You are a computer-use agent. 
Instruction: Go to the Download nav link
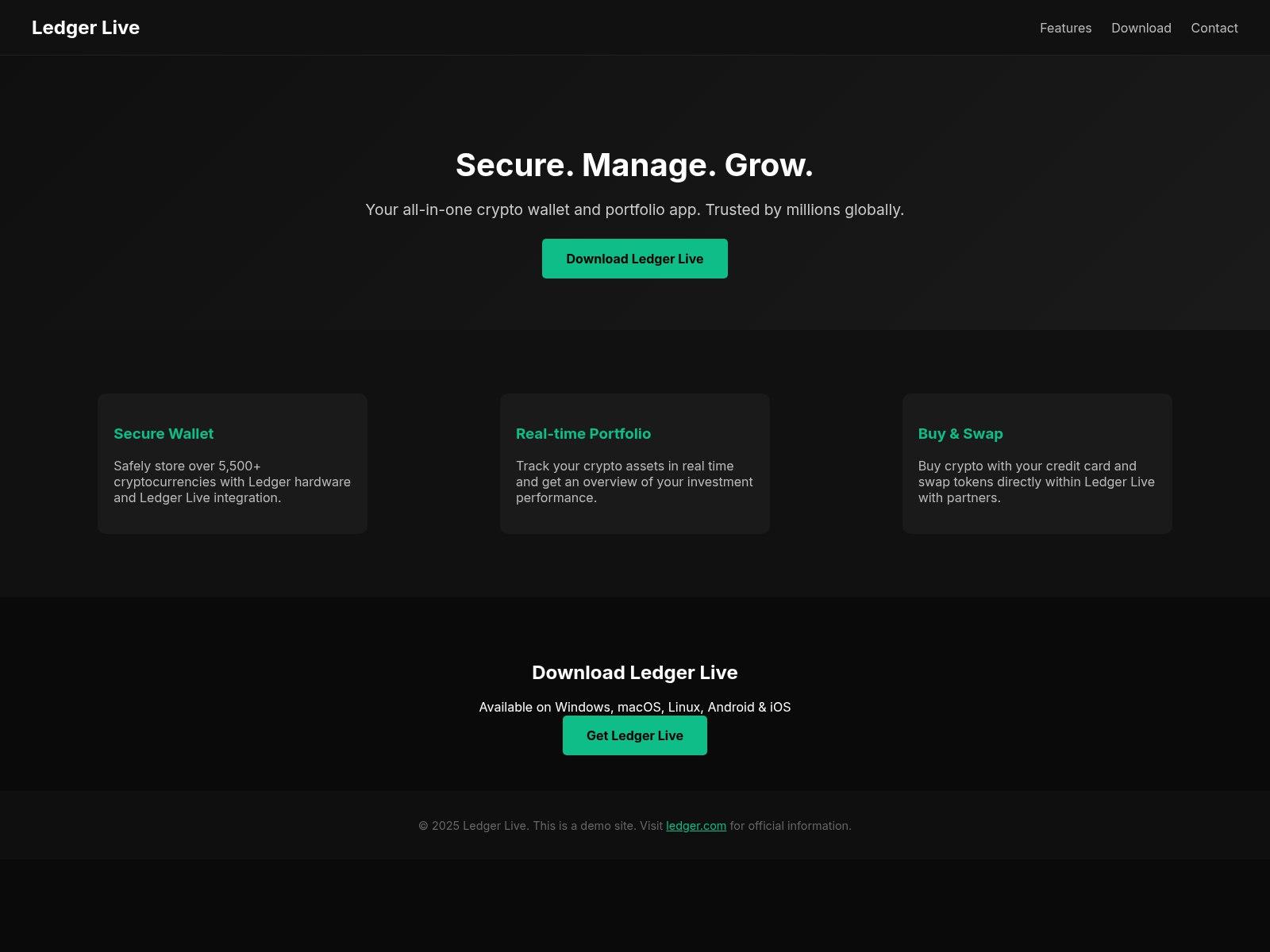pyautogui.click(x=1141, y=28)
